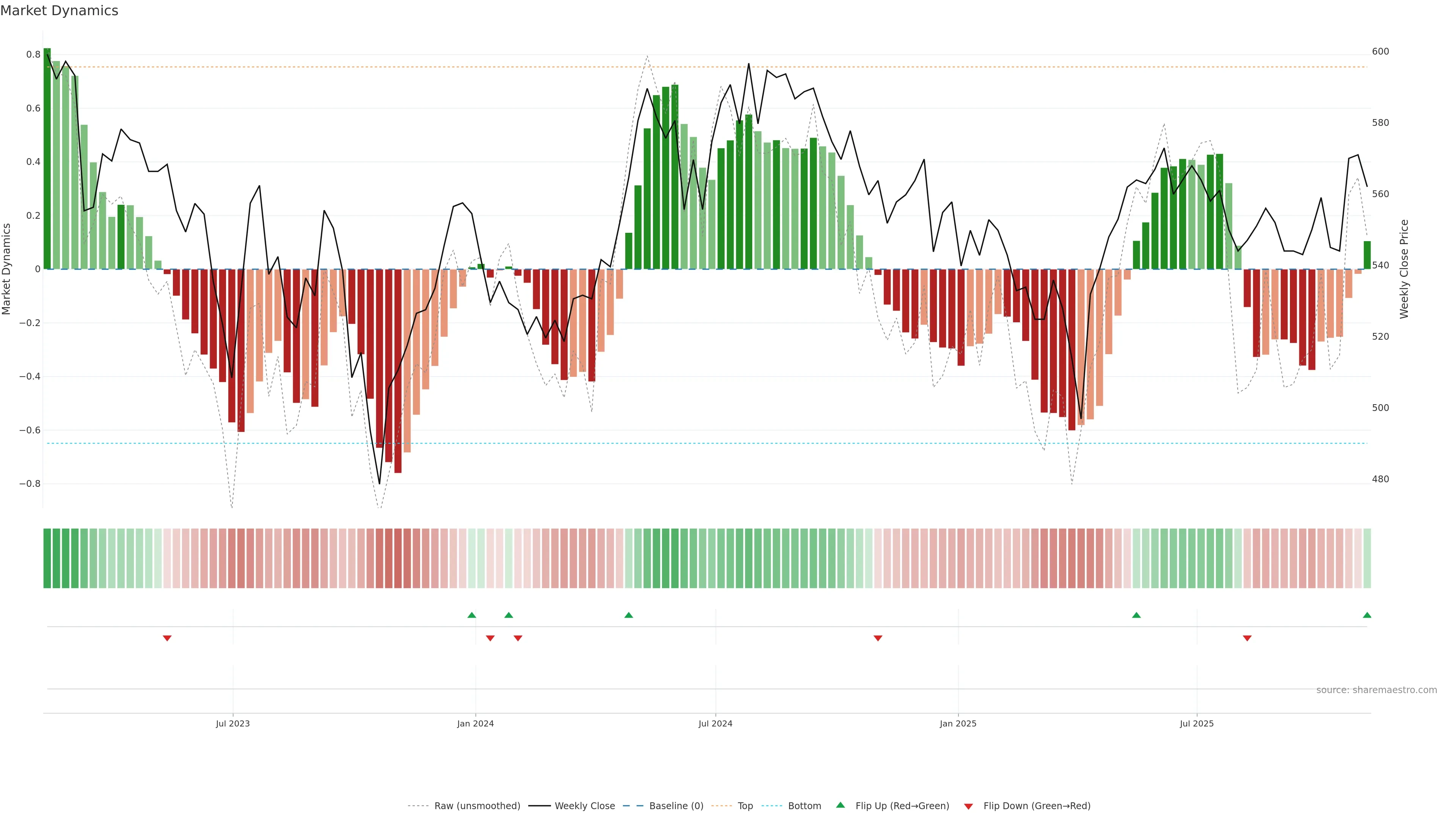Click the green flip-up marker before Jul 2024

tap(629, 615)
